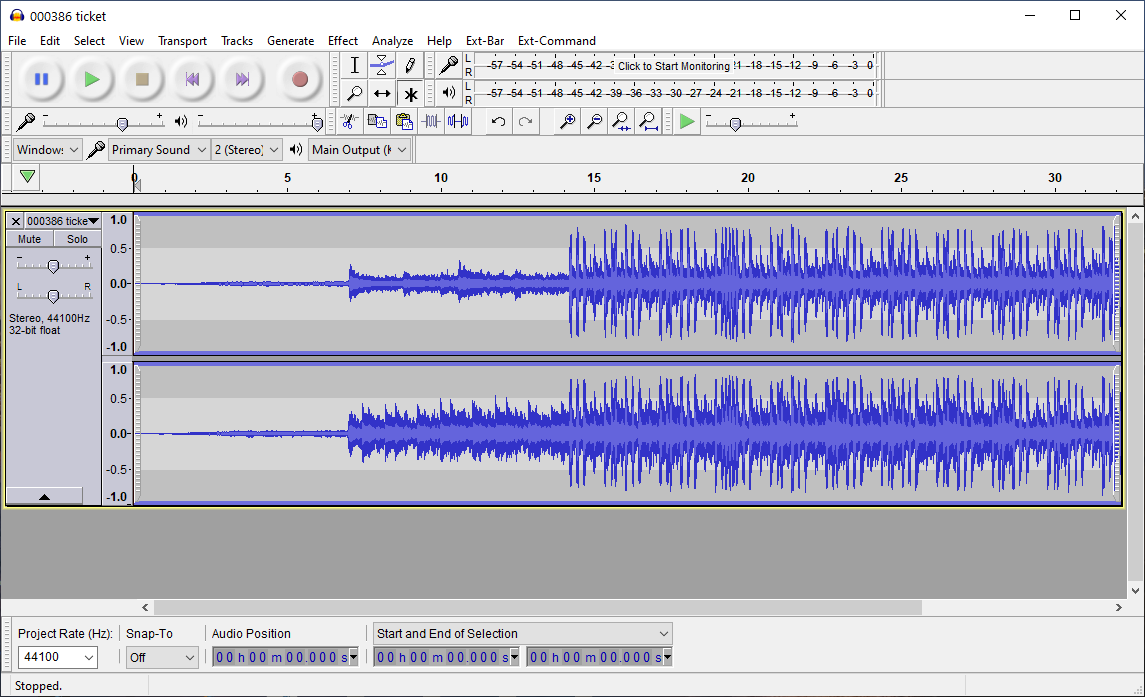Image resolution: width=1145 pixels, height=697 pixels.
Task: Open the Primary Sound recording device dropdown
Action: pyautogui.click(x=159, y=150)
